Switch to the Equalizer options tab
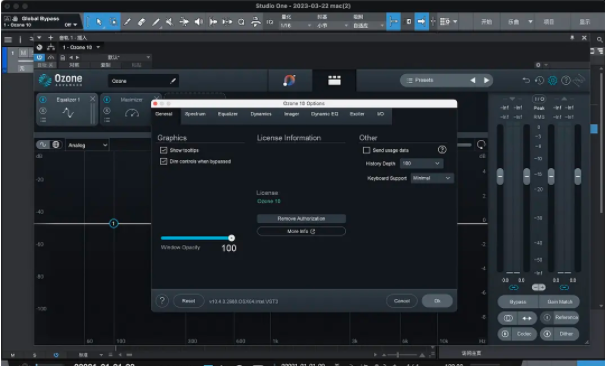Viewport: 605px width, 366px height. [x=228, y=114]
